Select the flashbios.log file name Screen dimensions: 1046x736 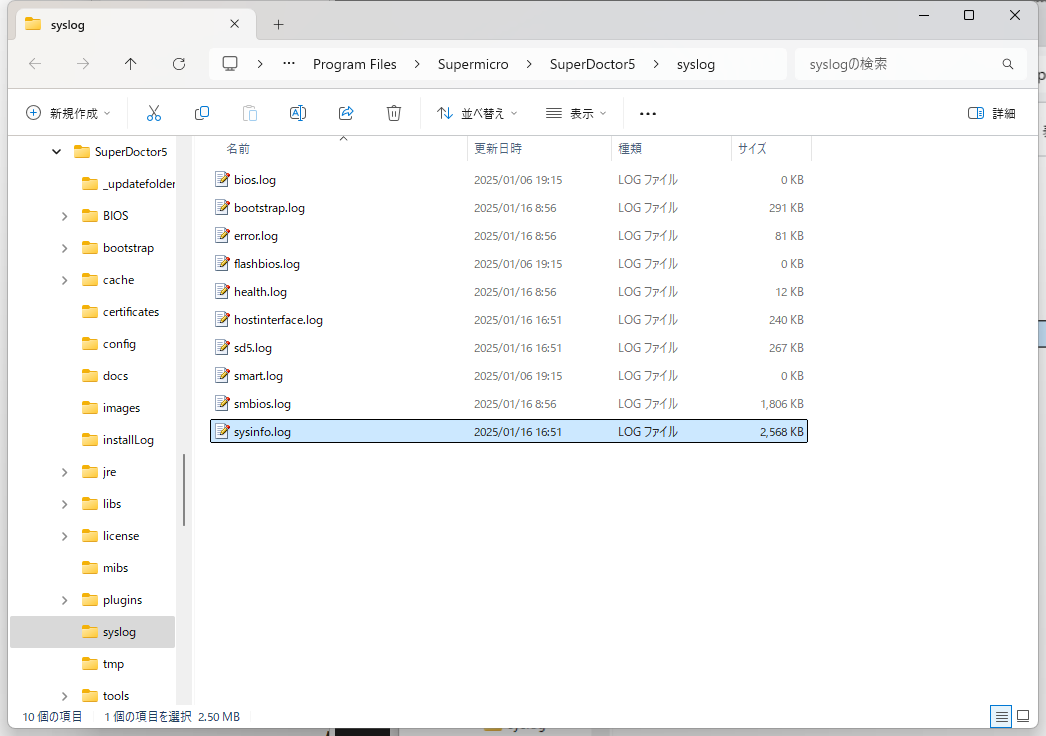pos(267,264)
